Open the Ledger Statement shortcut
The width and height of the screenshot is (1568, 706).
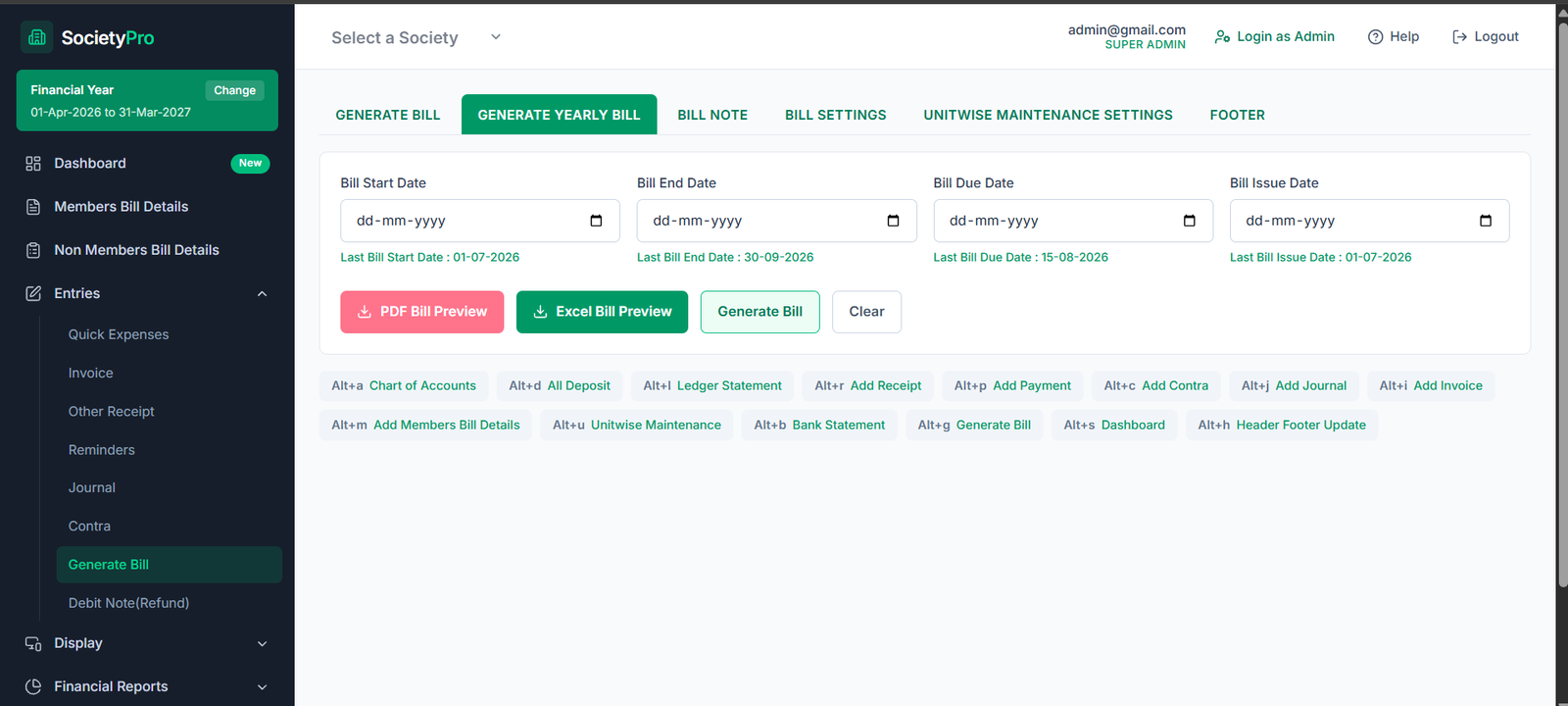[x=712, y=385]
